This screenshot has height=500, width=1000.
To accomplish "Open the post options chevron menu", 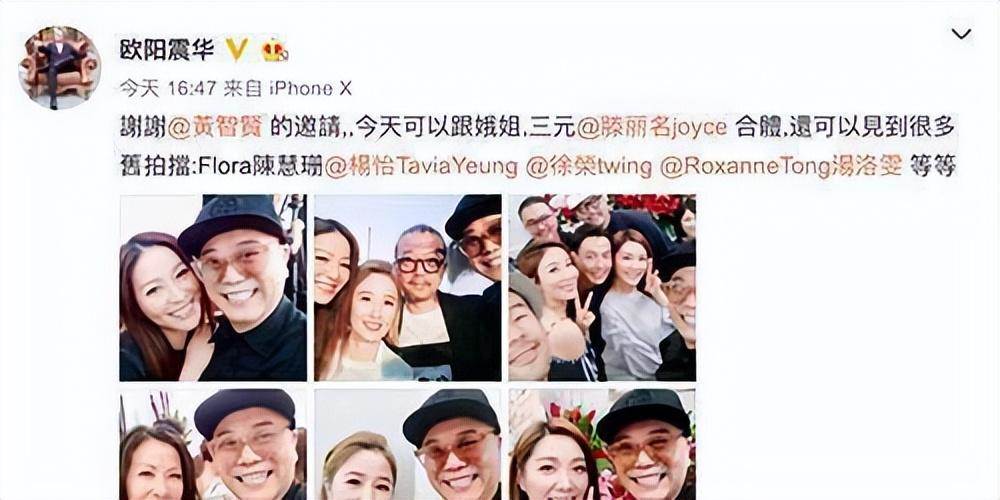I will point(961,34).
